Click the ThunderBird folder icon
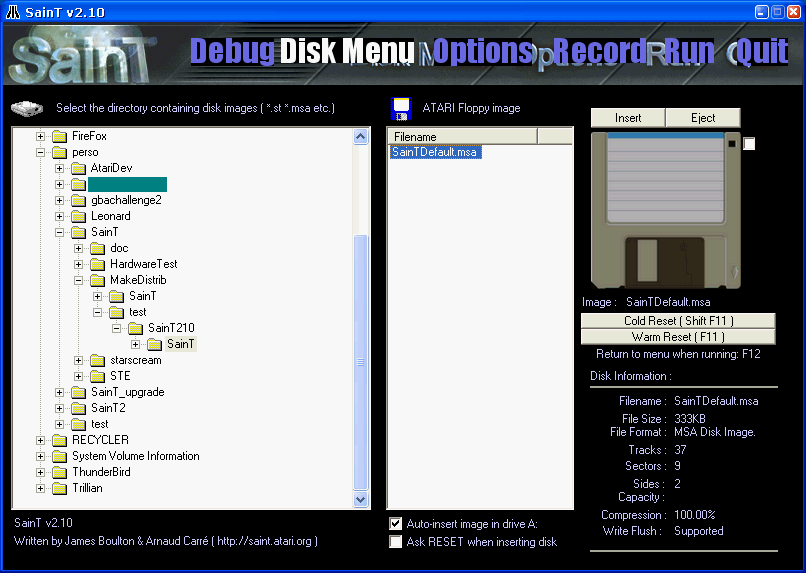The image size is (806, 573). tap(59, 472)
